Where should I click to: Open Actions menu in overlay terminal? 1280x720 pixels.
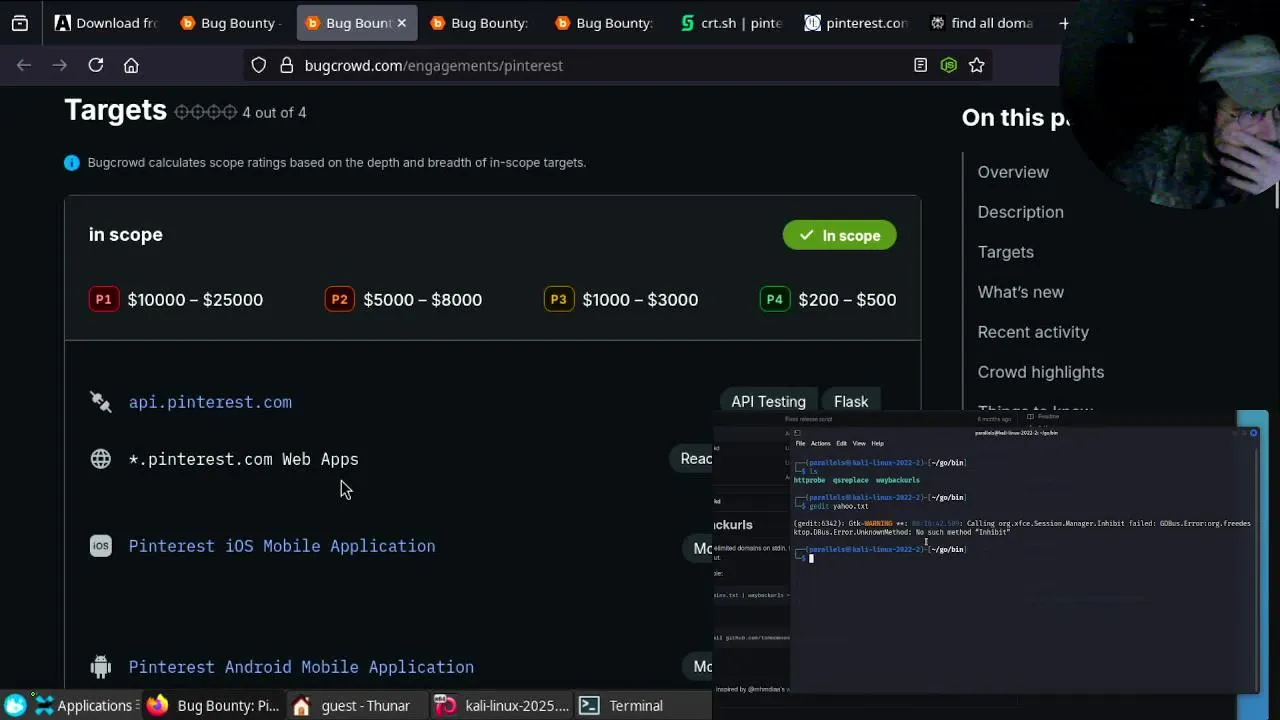point(820,443)
